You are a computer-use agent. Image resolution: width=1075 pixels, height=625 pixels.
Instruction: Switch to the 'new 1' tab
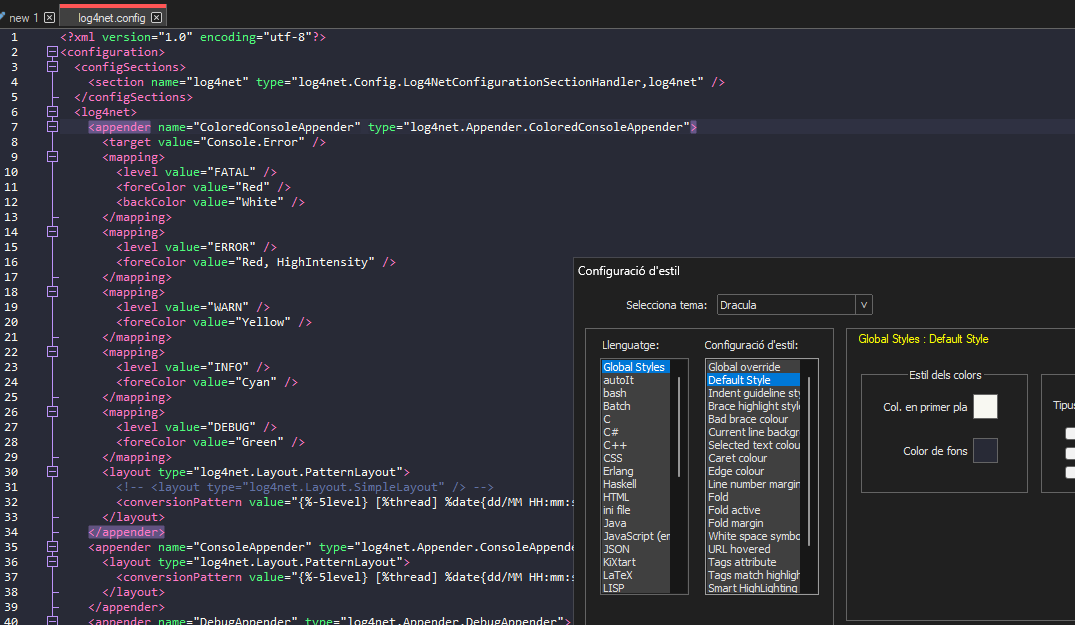tap(24, 18)
